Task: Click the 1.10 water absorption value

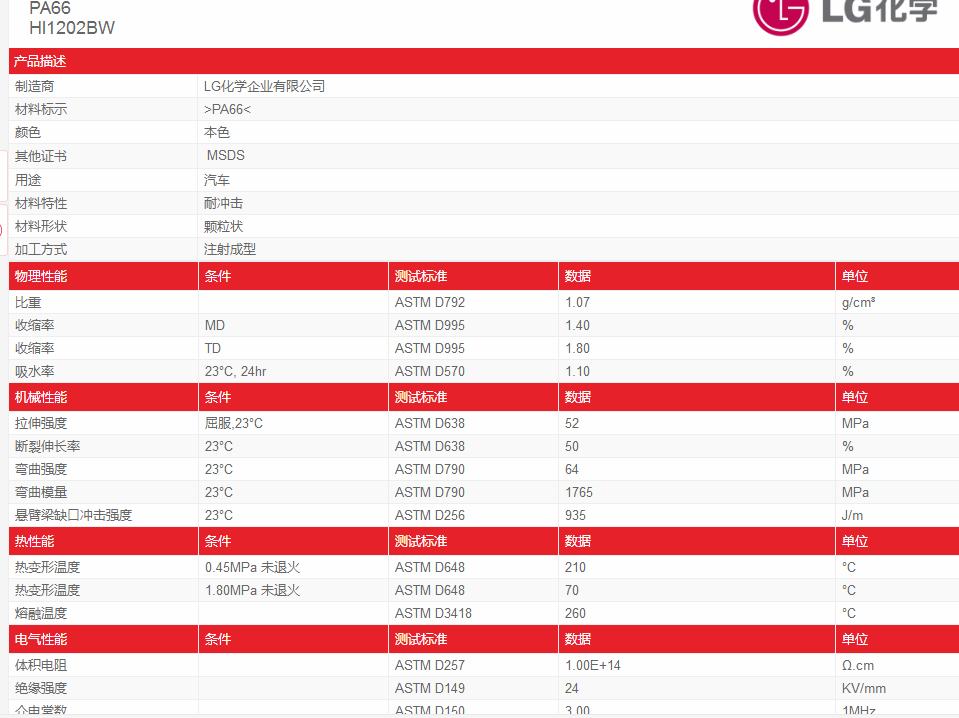Action: pyautogui.click(x=577, y=371)
